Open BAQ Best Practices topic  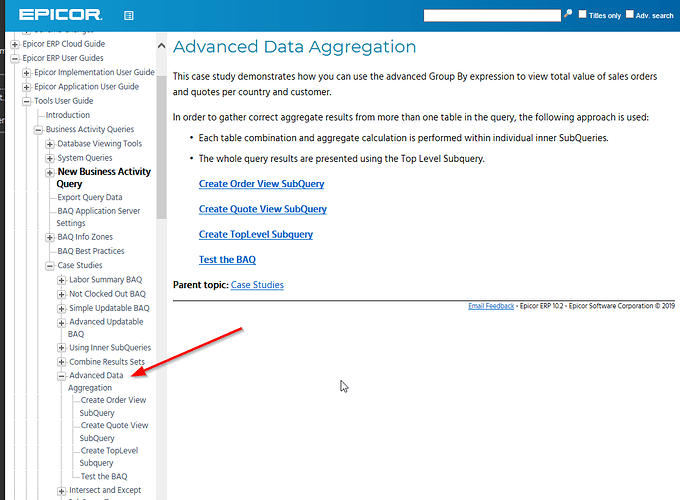[x=91, y=251]
